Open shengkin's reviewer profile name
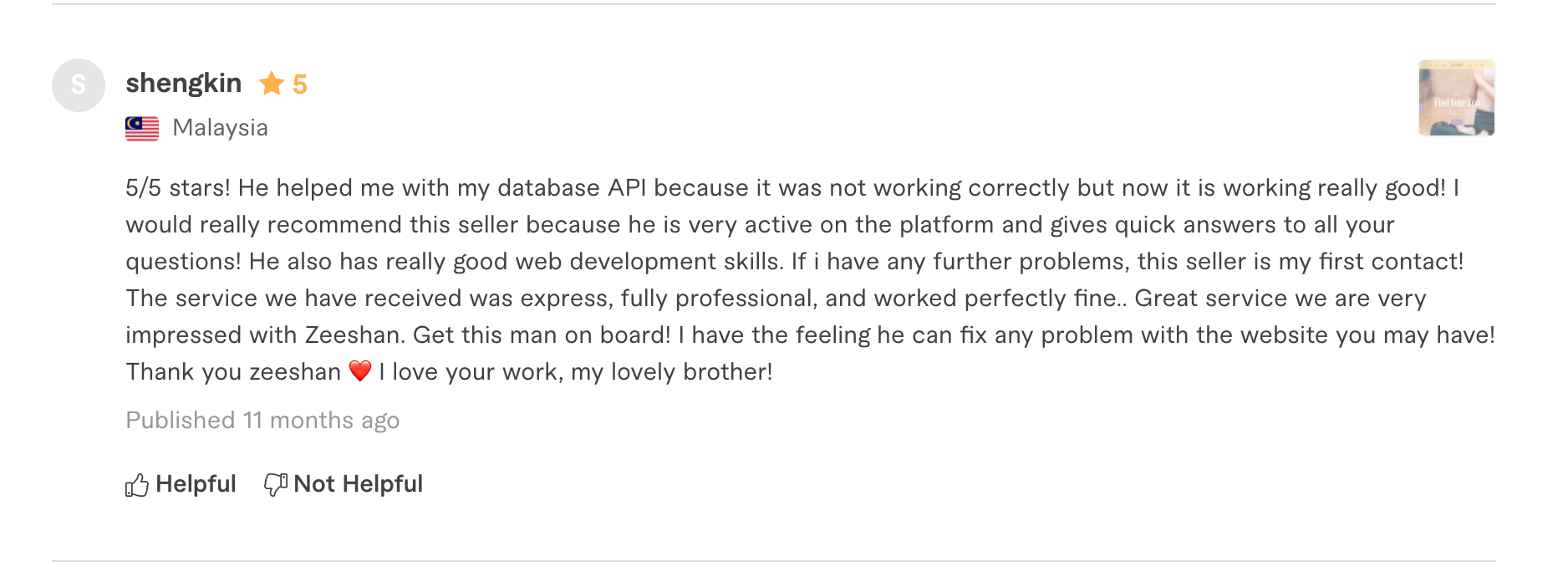This screenshot has width=1568, height=562. (x=184, y=84)
